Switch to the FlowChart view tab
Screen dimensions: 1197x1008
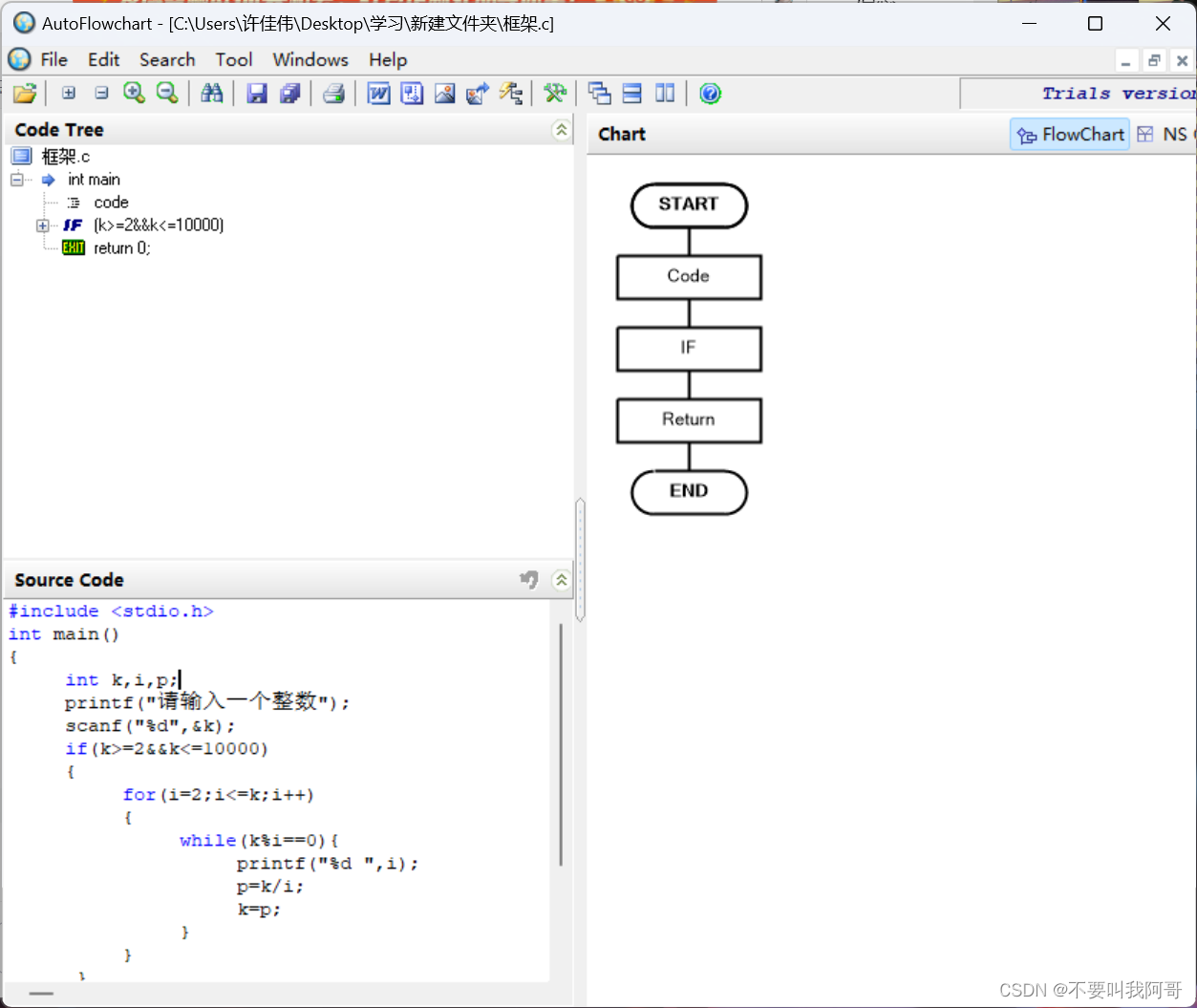click(1070, 135)
